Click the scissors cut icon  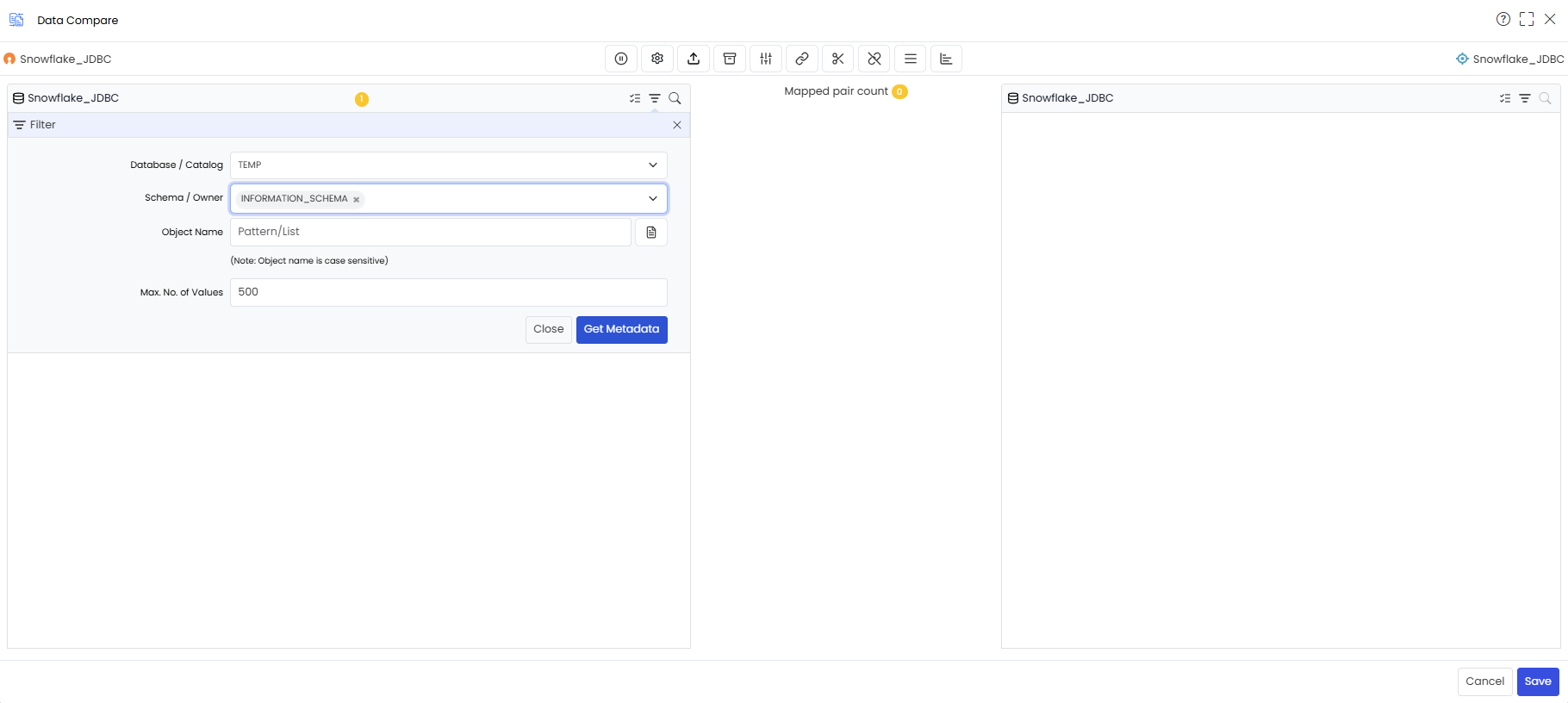pyautogui.click(x=838, y=59)
